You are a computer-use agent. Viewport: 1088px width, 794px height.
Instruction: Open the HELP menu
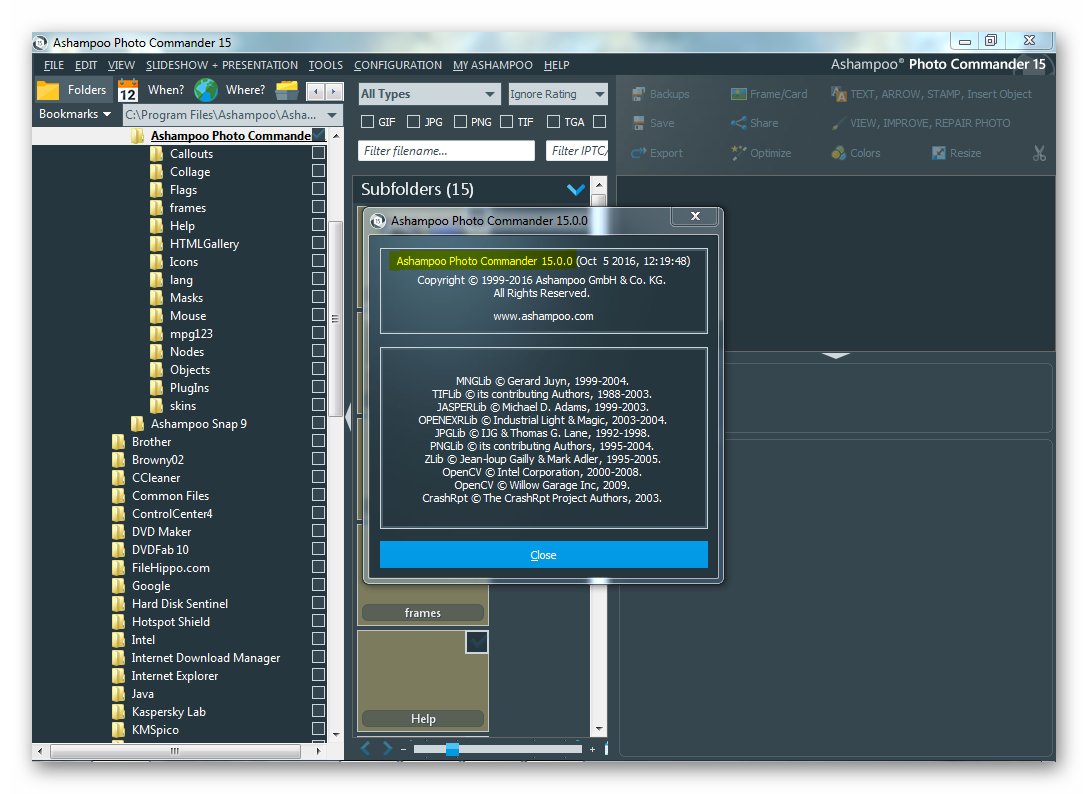(556, 65)
